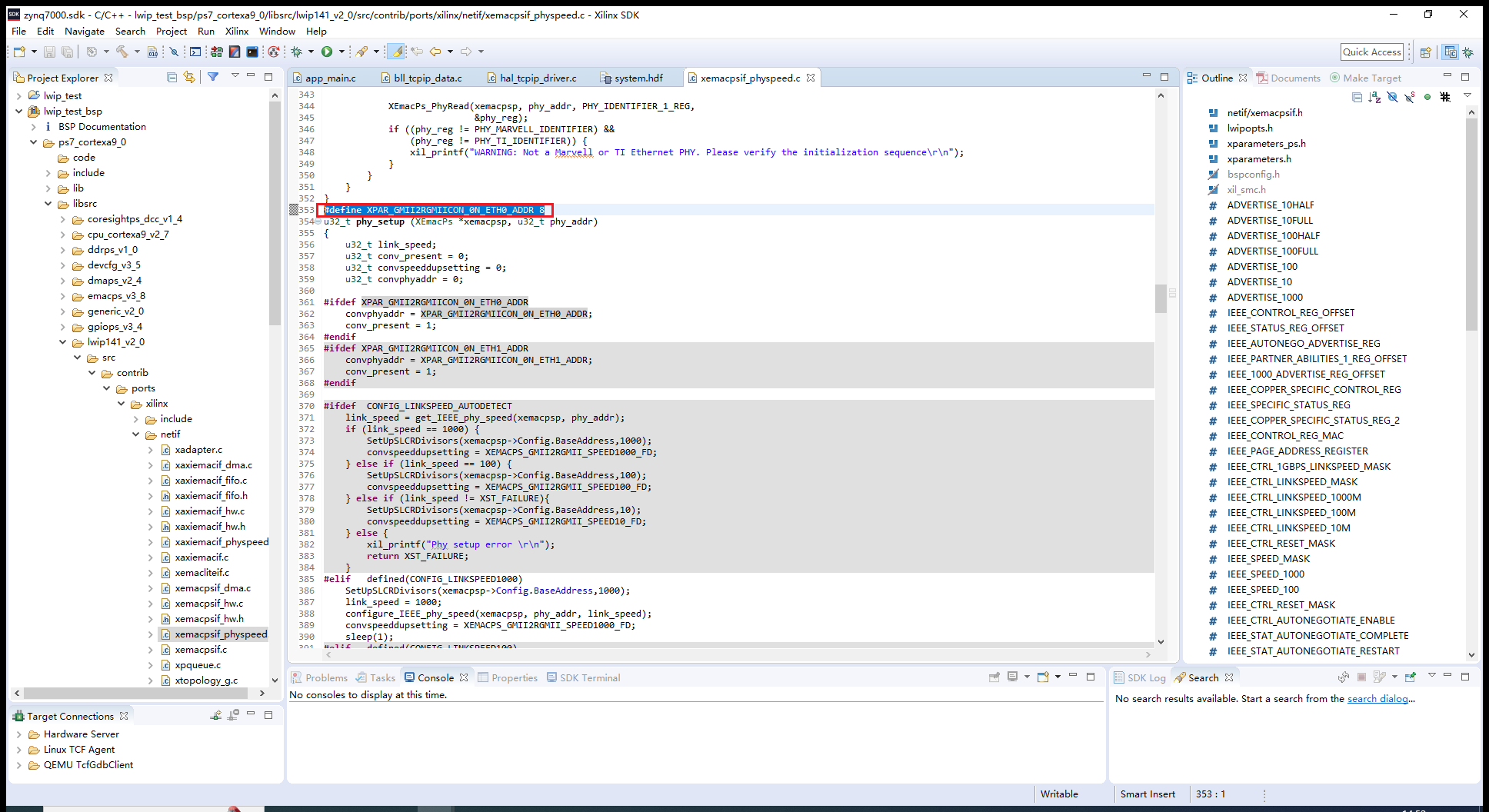This screenshot has width=1489, height=812.
Task: Click the Outline vertical scrollbar
Action: pyautogui.click(x=1471, y=223)
